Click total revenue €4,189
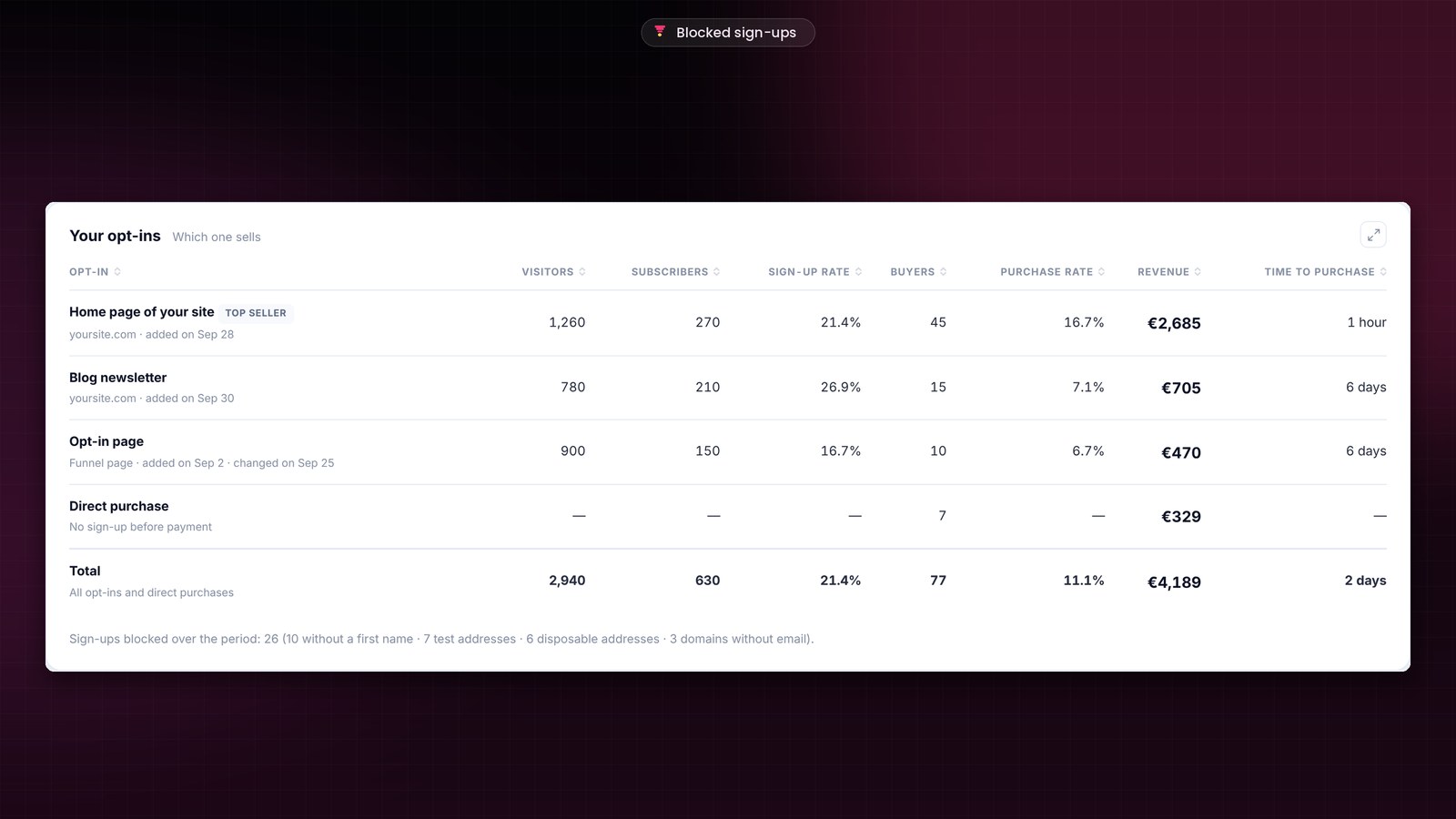The height and width of the screenshot is (819, 1456). (x=1174, y=582)
